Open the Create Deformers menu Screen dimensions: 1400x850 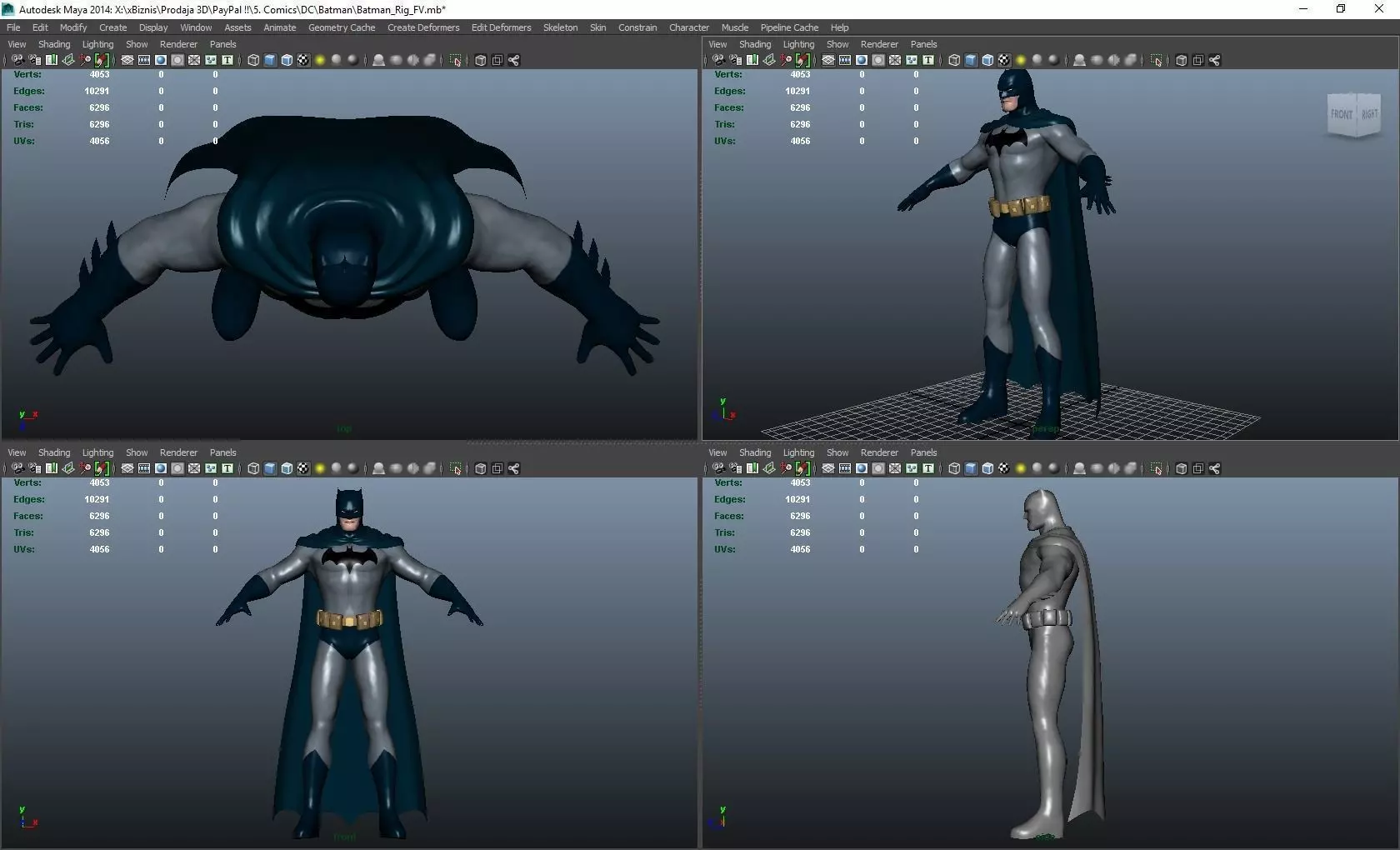[423, 27]
